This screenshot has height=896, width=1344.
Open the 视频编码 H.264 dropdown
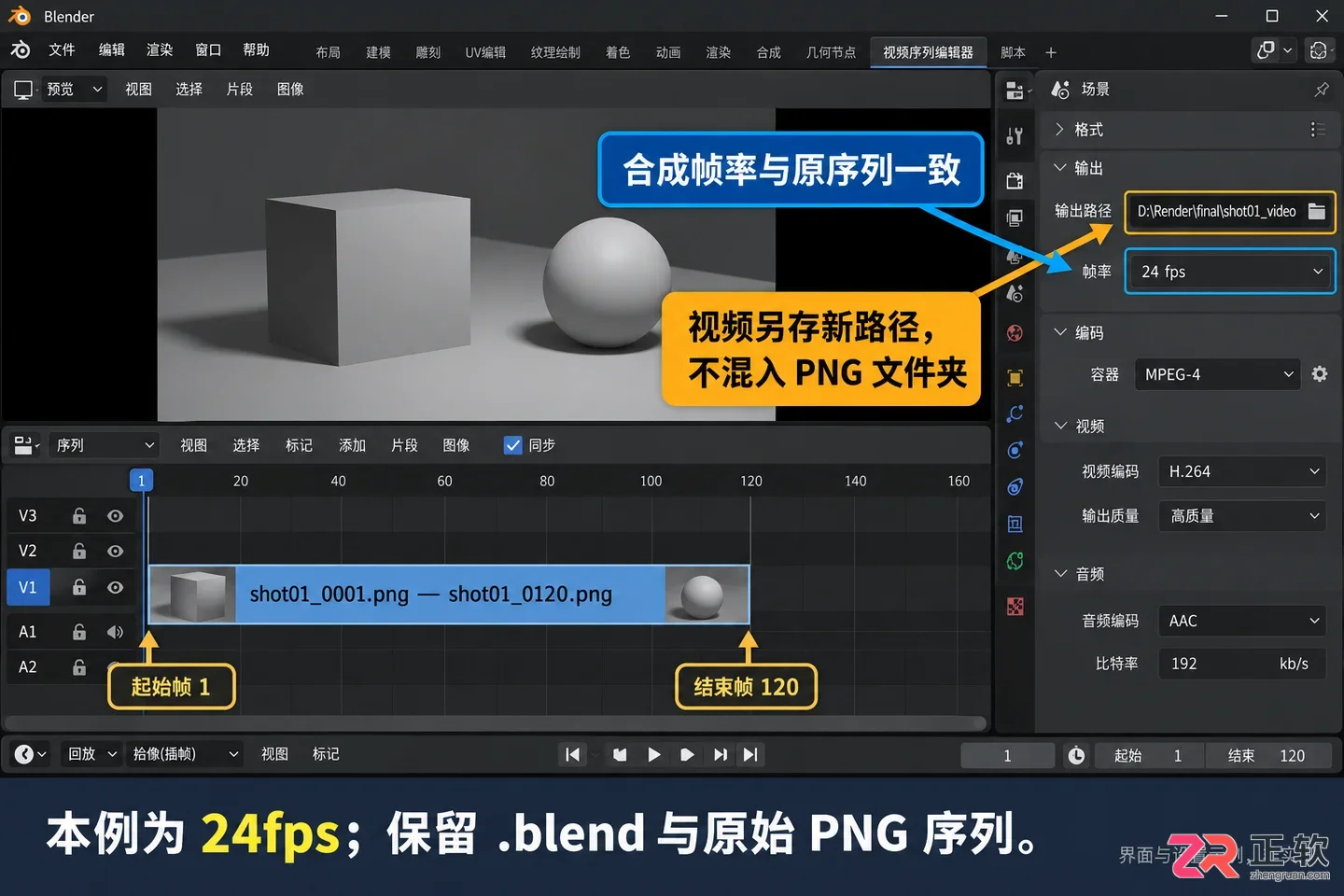1242,471
